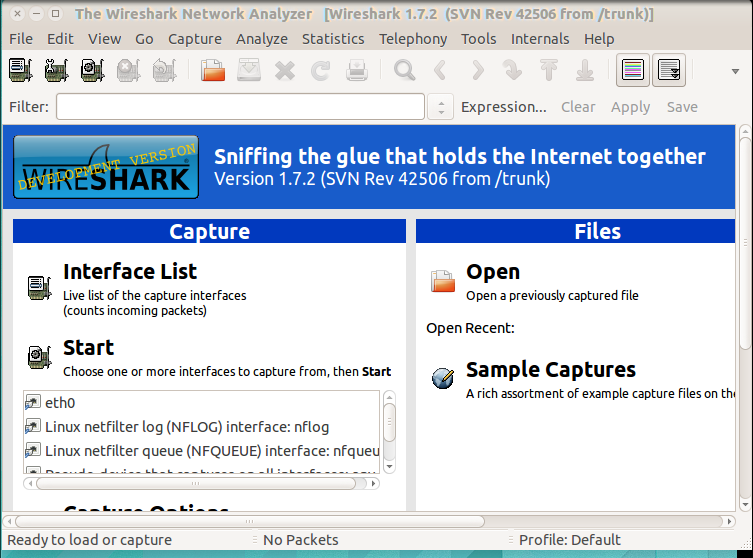
Task: Open the Statistics menu
Action: coord(333,39)
